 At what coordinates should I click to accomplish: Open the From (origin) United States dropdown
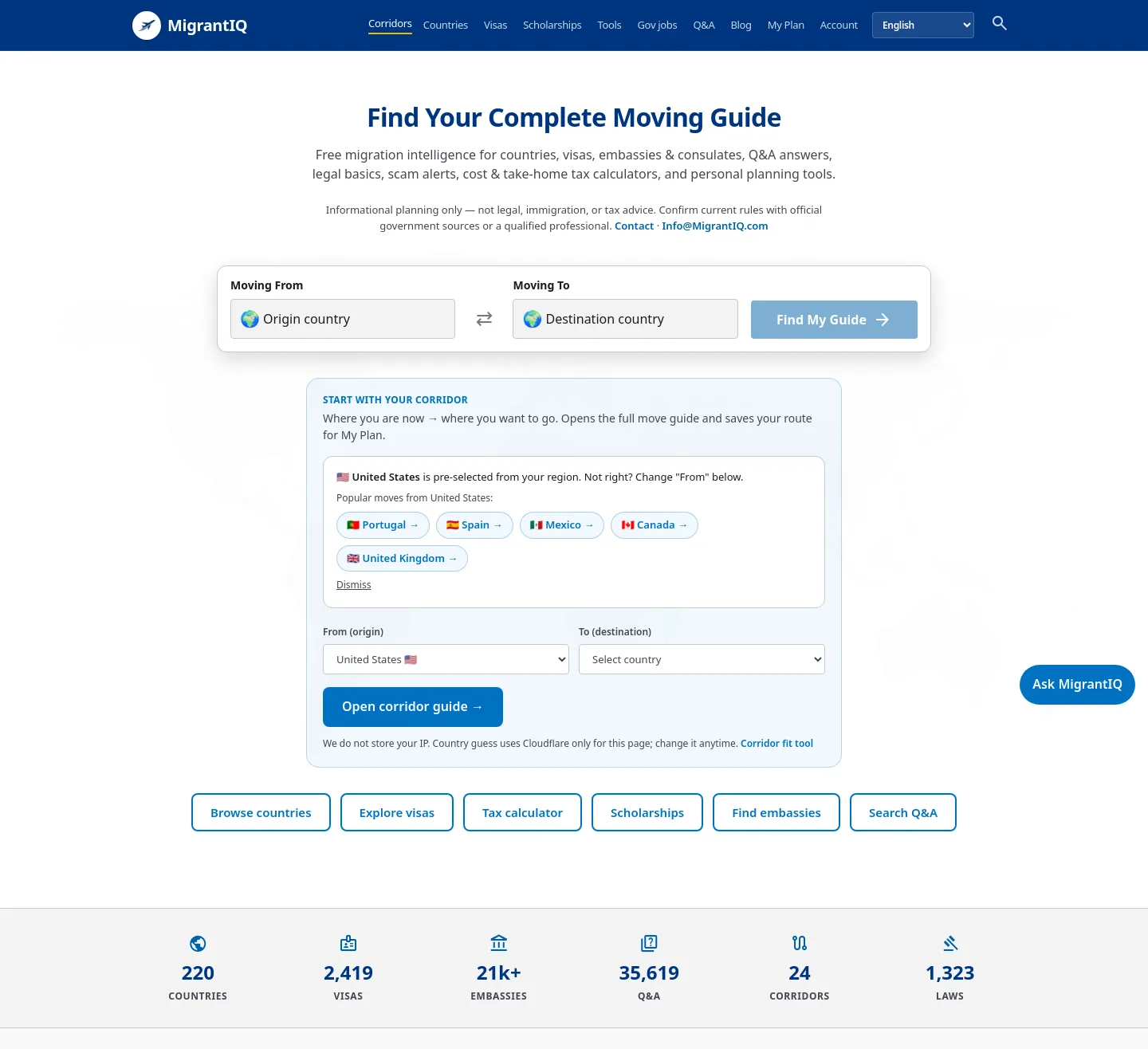446,659
